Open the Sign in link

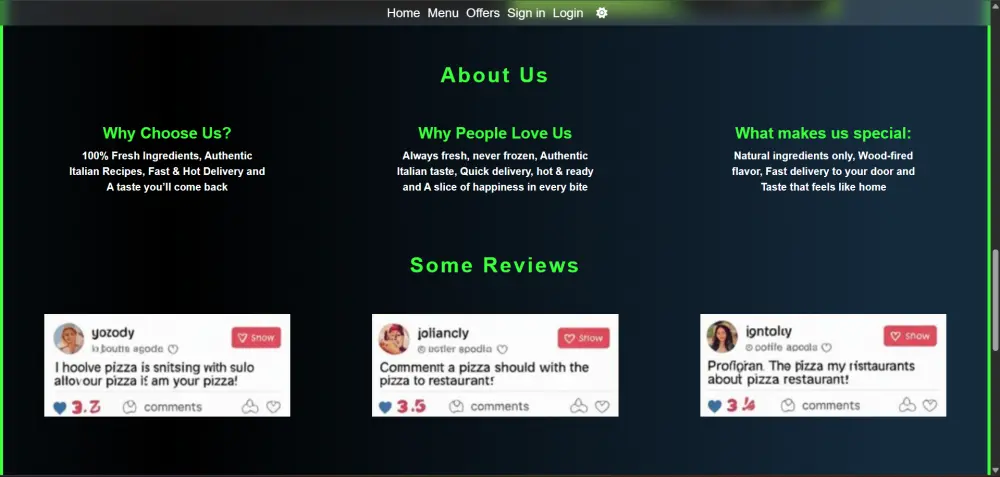coord(526,13)
